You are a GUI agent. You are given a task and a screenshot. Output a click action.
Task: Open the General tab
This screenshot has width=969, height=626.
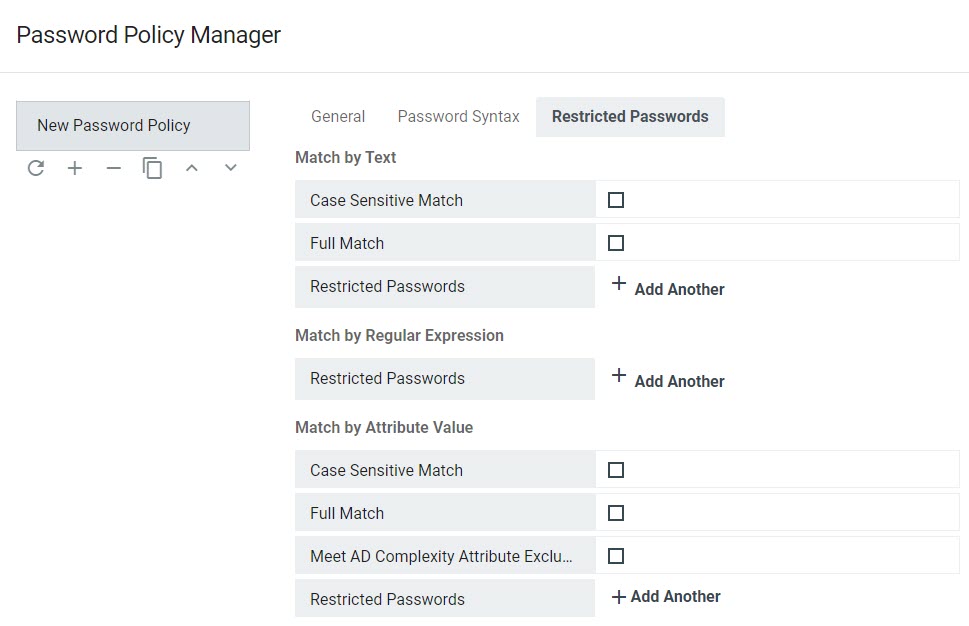(338, 117)
